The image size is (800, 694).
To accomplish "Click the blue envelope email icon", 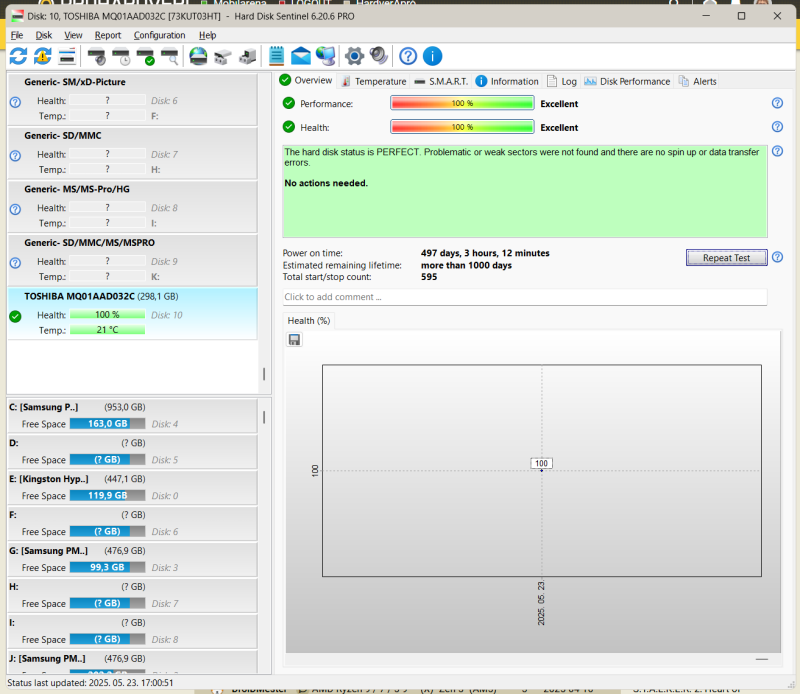I will (301, 56).
